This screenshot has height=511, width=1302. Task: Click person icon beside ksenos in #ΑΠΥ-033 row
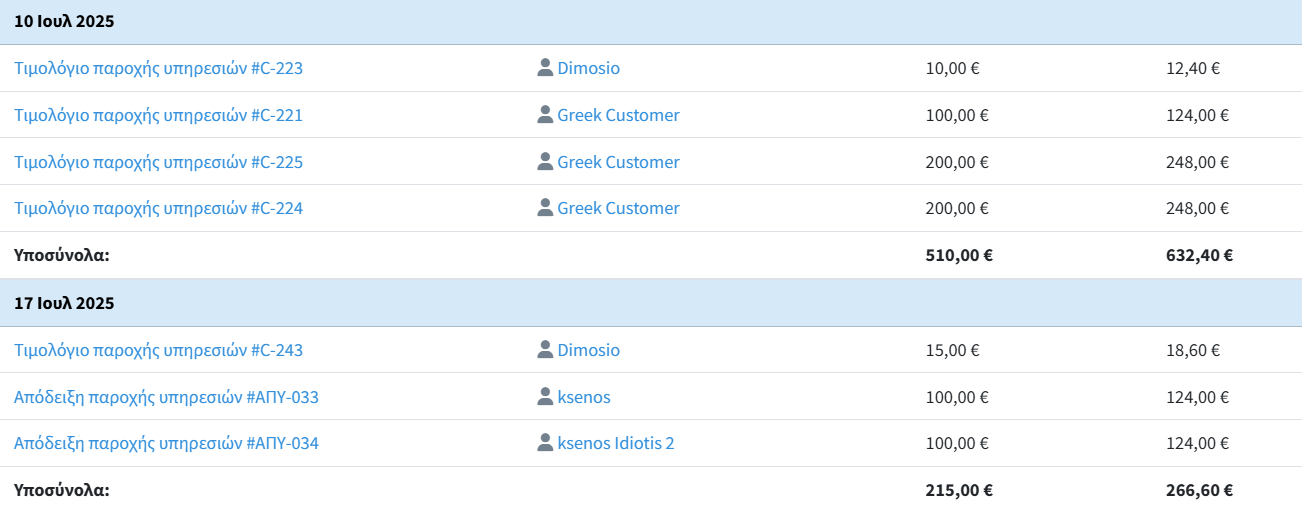click(545, 397)
